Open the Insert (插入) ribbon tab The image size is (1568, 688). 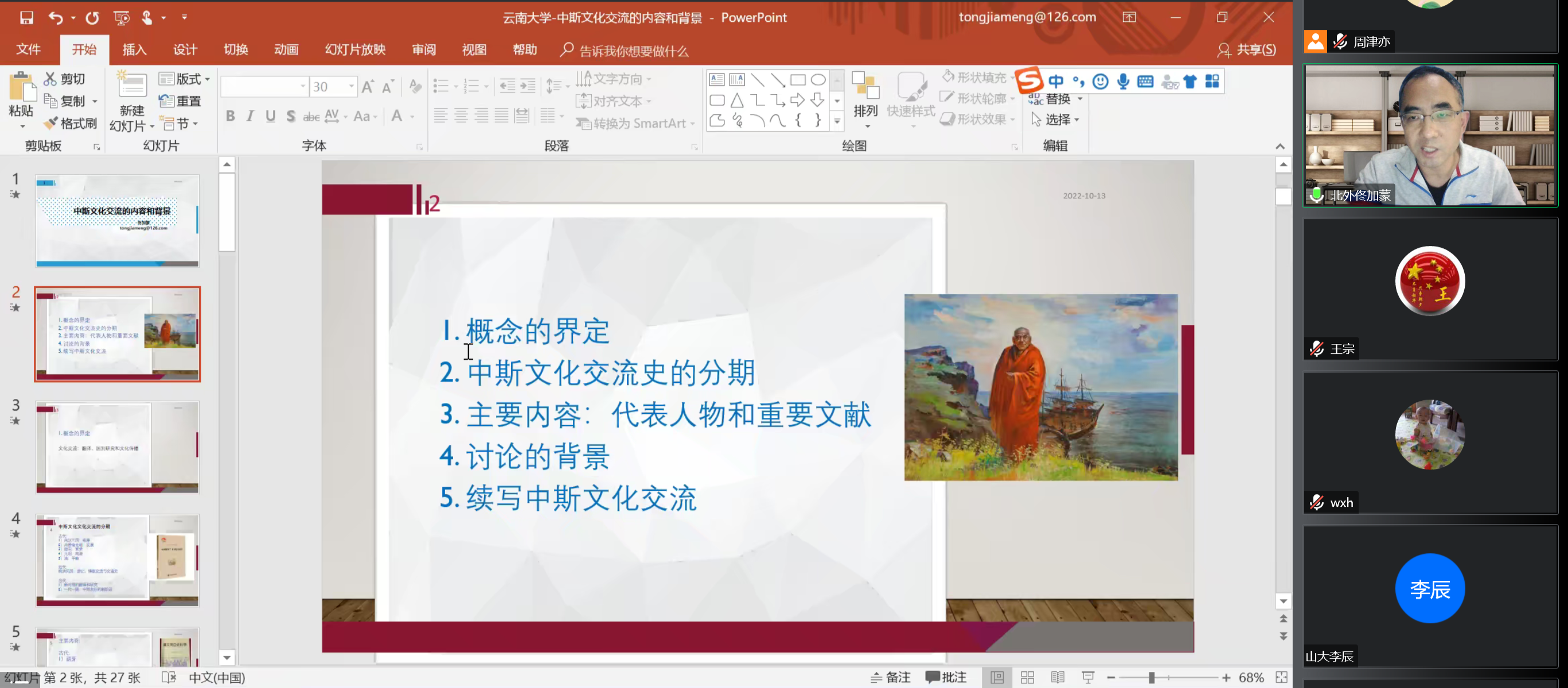point(135,50)
